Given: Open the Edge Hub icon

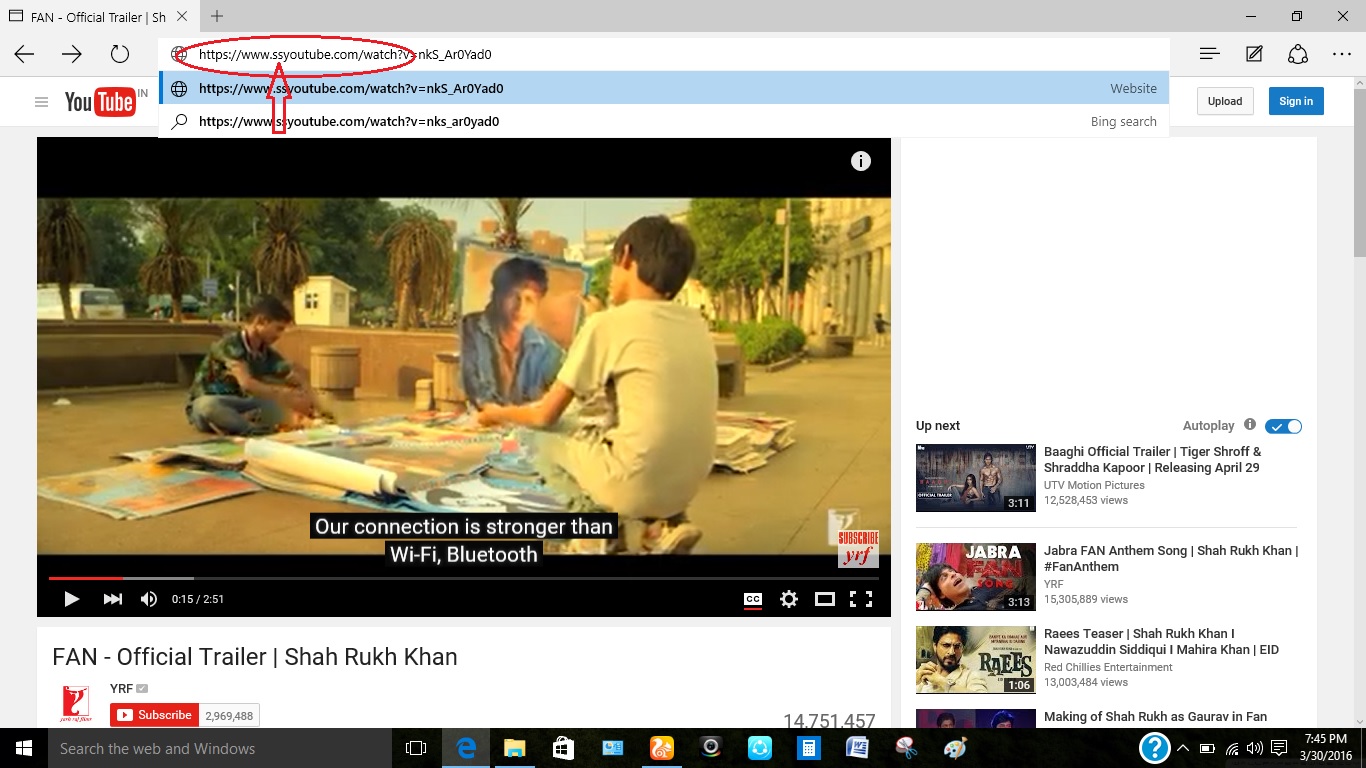Looking at the screenshot, I should click(x=1209, y=54).
